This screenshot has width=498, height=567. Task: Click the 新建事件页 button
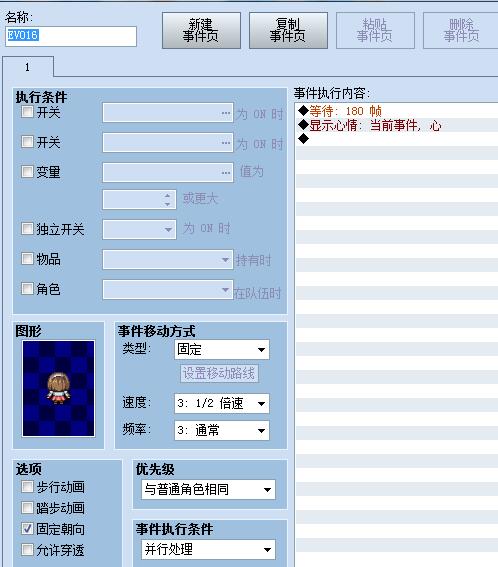[x=201, y=30]
